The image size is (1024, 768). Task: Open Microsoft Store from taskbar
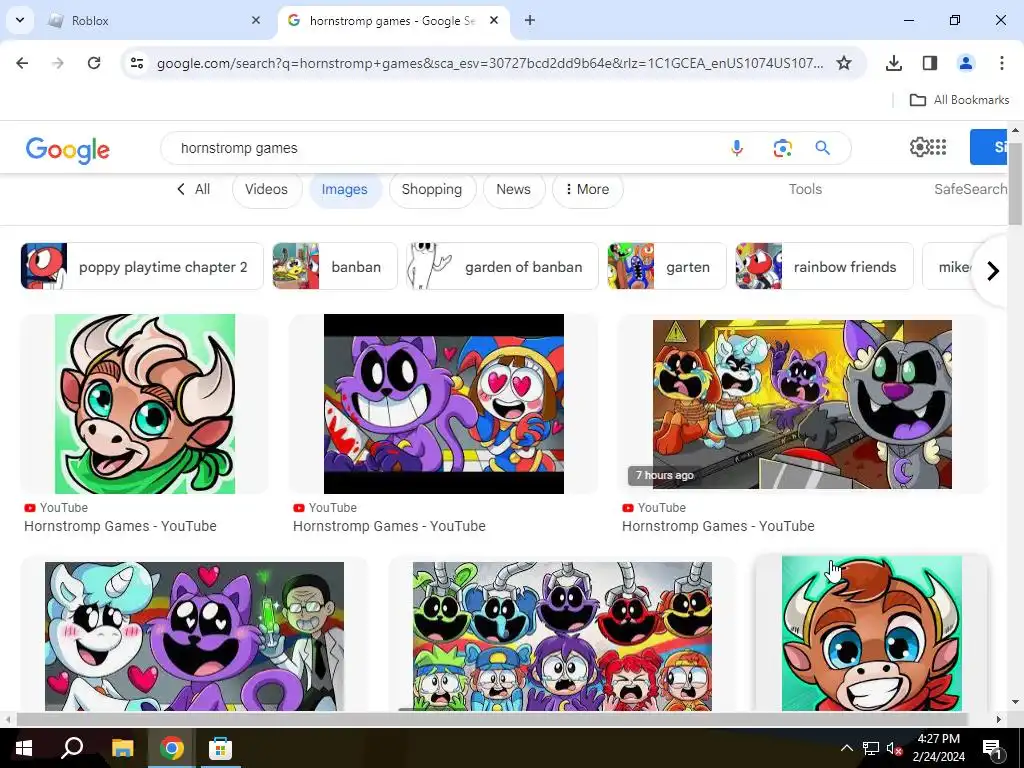pyautogui.click(x=221, y=748)
